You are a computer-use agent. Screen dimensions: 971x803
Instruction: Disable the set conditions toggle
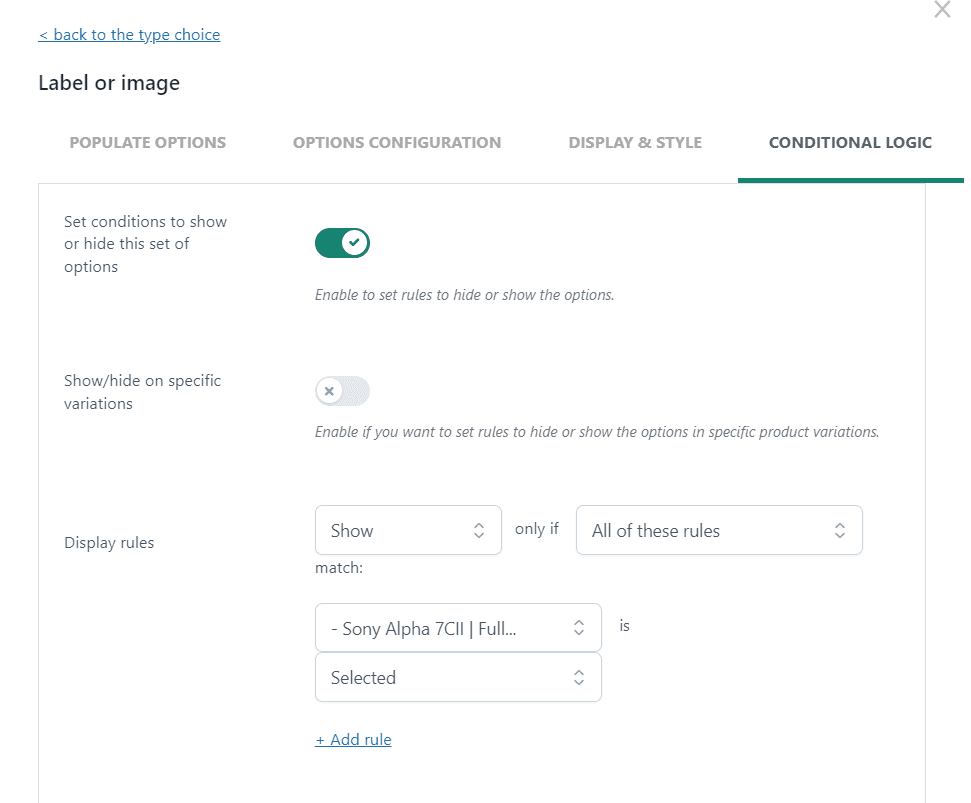[342, 243]
